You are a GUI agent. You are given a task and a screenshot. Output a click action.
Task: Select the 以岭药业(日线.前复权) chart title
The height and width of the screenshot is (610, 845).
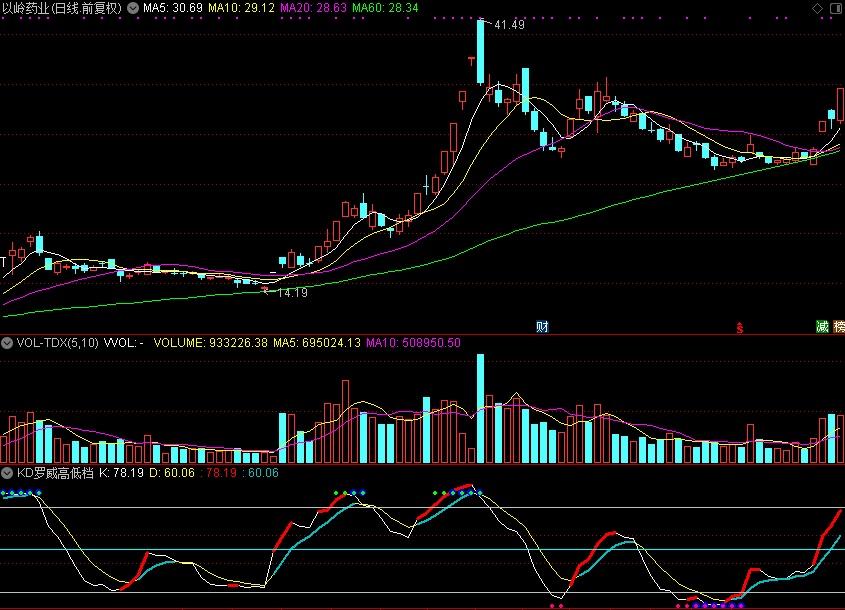(x=63, y=8)
